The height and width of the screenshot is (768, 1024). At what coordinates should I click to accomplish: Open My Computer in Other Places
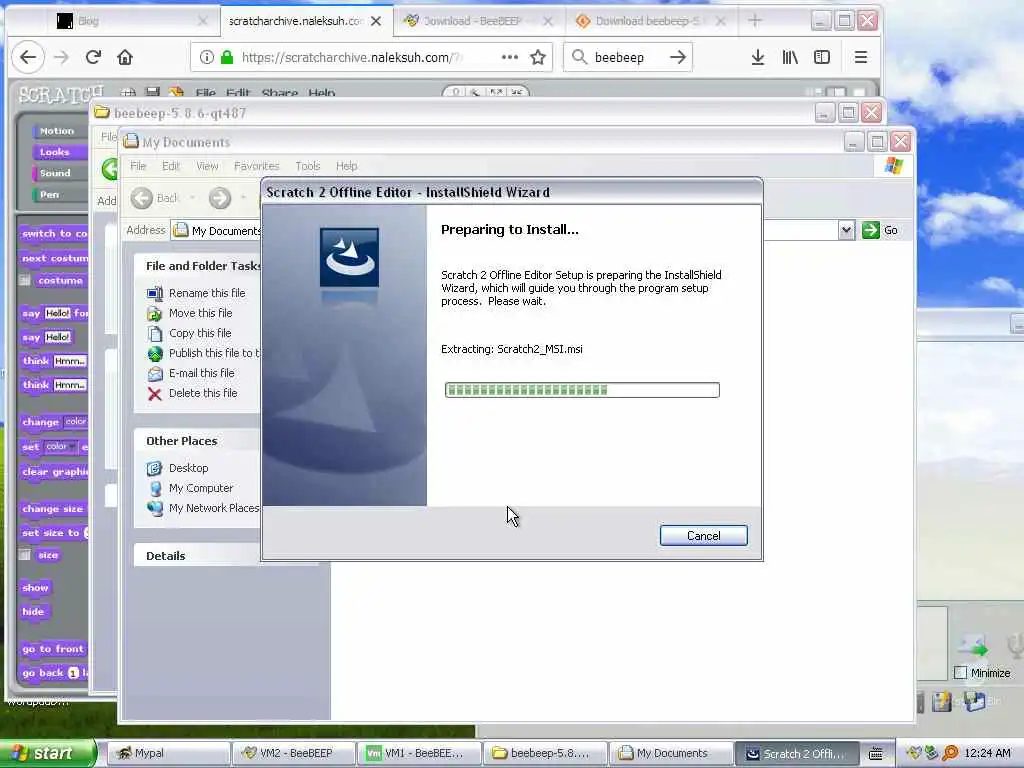tap(200, 488)
